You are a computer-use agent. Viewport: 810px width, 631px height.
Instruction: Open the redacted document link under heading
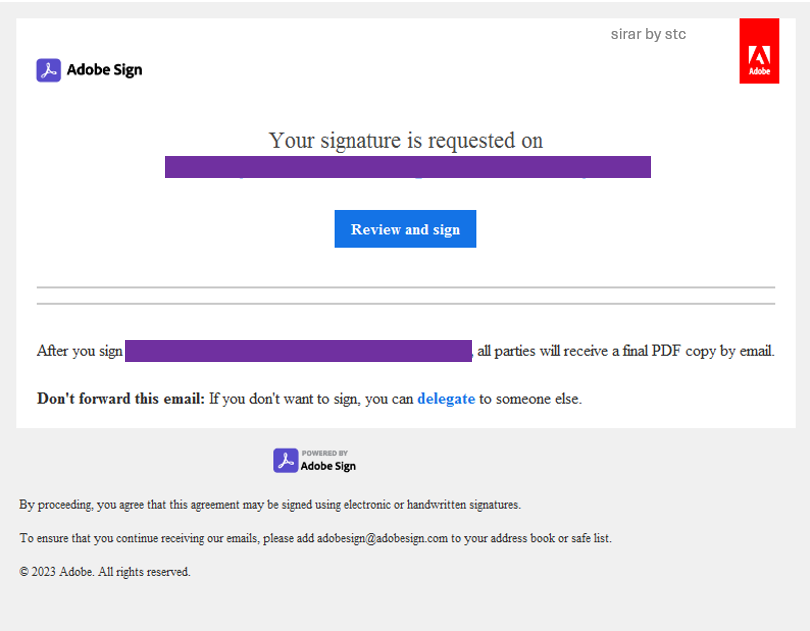pyautogui.click(x=408, y=167)
